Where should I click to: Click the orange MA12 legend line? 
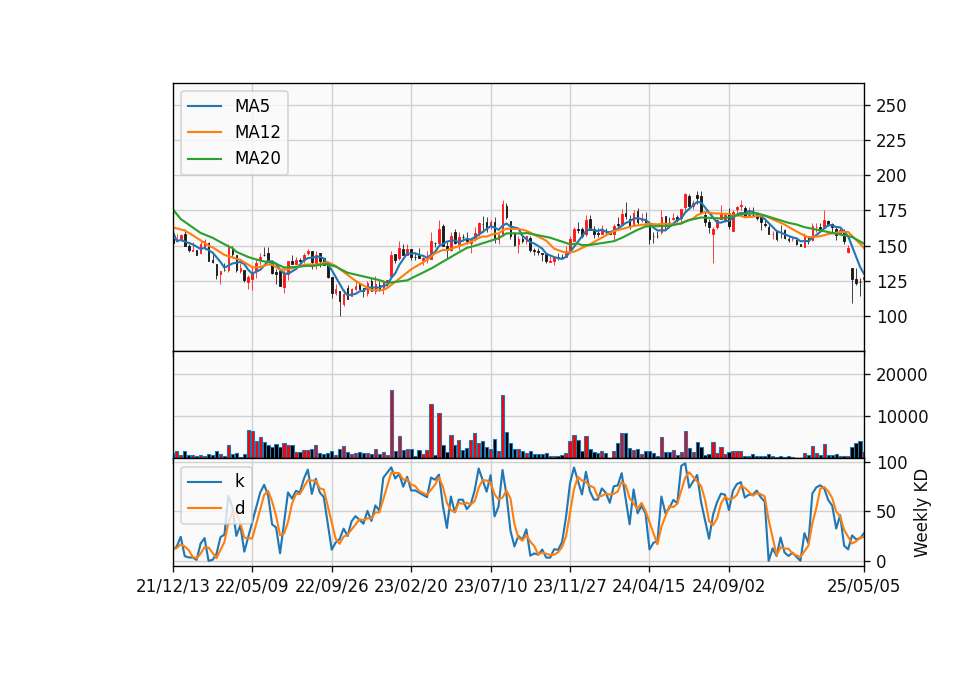coord(204,132)
